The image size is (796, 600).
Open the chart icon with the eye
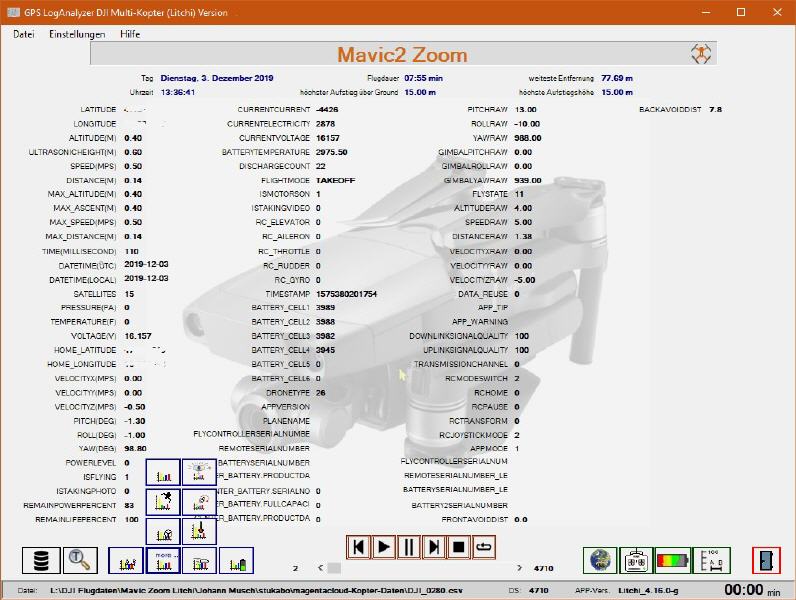(x=199, y=473)
